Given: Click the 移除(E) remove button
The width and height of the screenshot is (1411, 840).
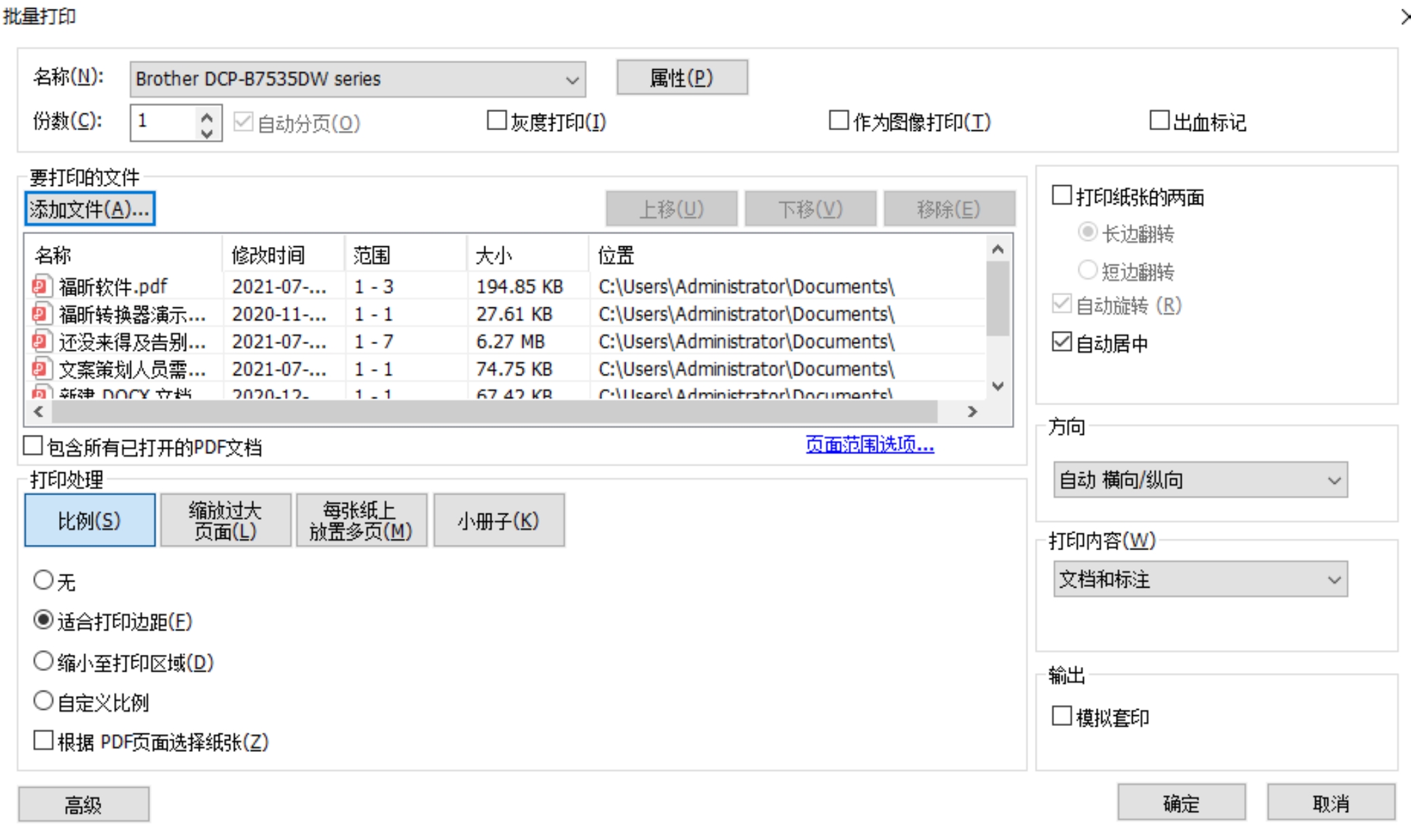Looking at the screenshot, I should coord(949,209).
